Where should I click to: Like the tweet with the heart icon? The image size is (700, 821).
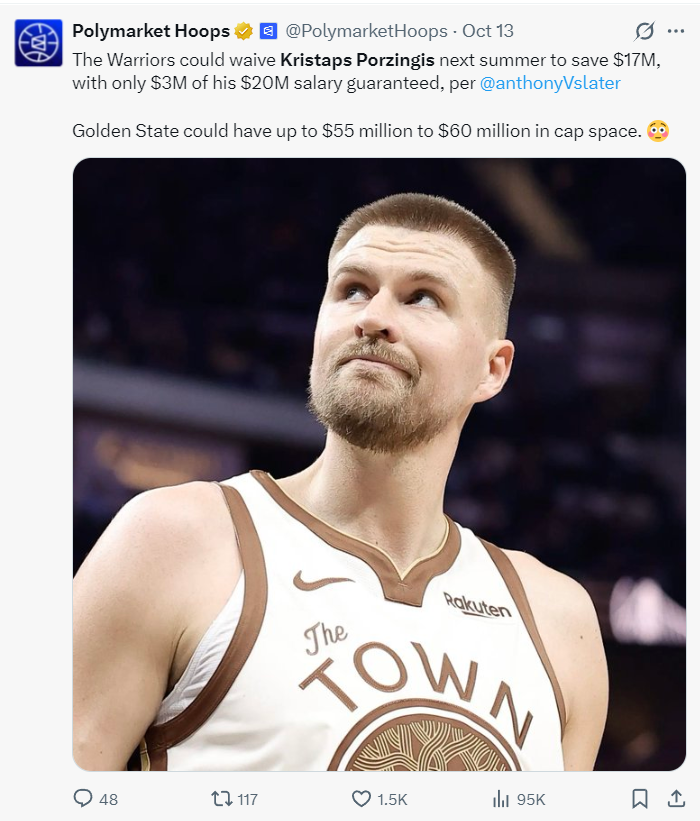(361, 799)
